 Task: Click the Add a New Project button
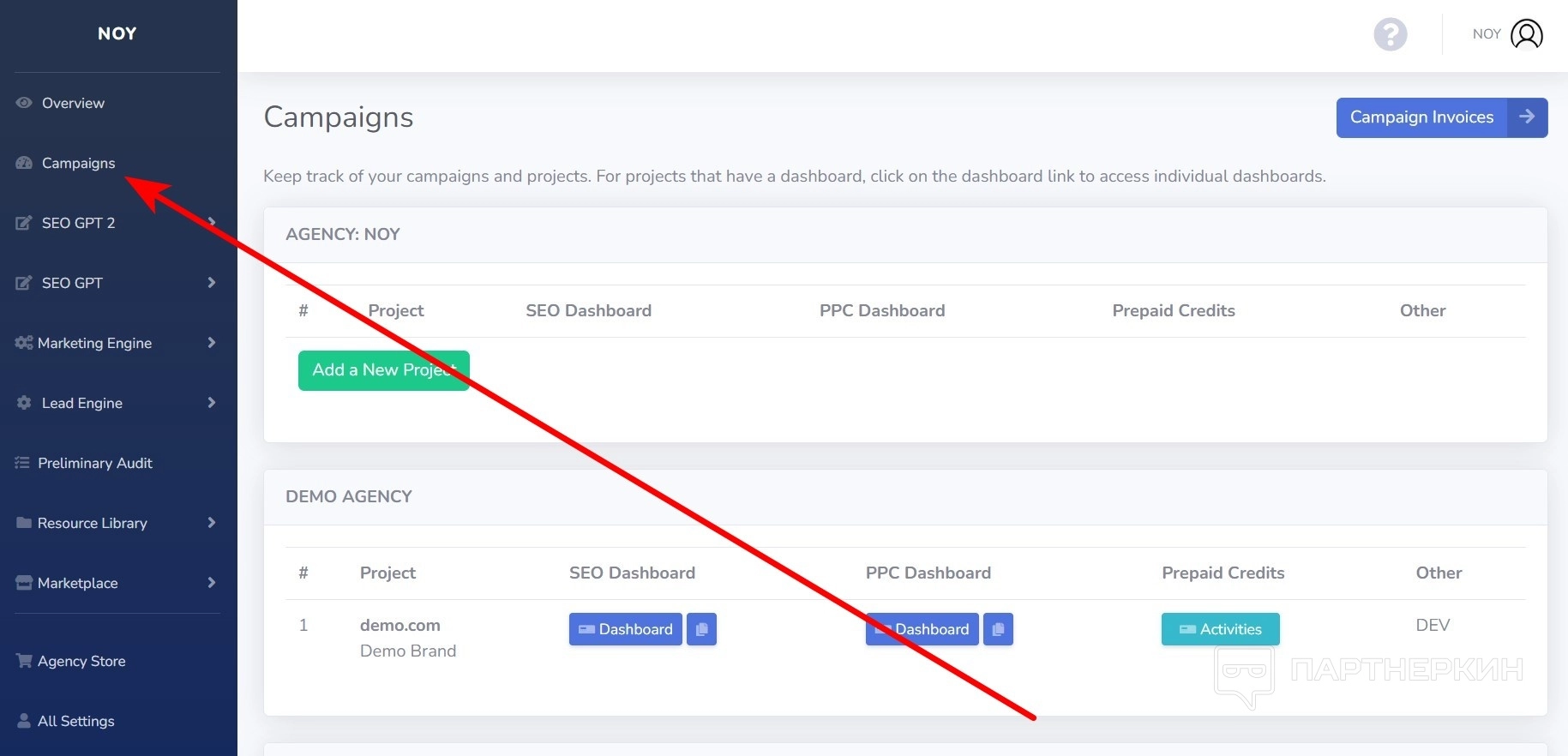point(383,370)
